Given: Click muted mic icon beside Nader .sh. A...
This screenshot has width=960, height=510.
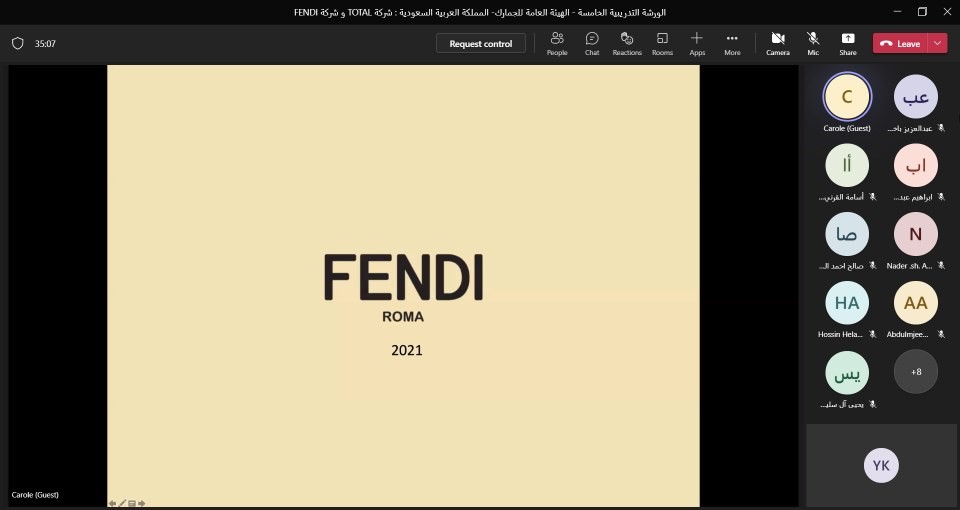Looking at the screenshot, I should [x=941, y=266].
